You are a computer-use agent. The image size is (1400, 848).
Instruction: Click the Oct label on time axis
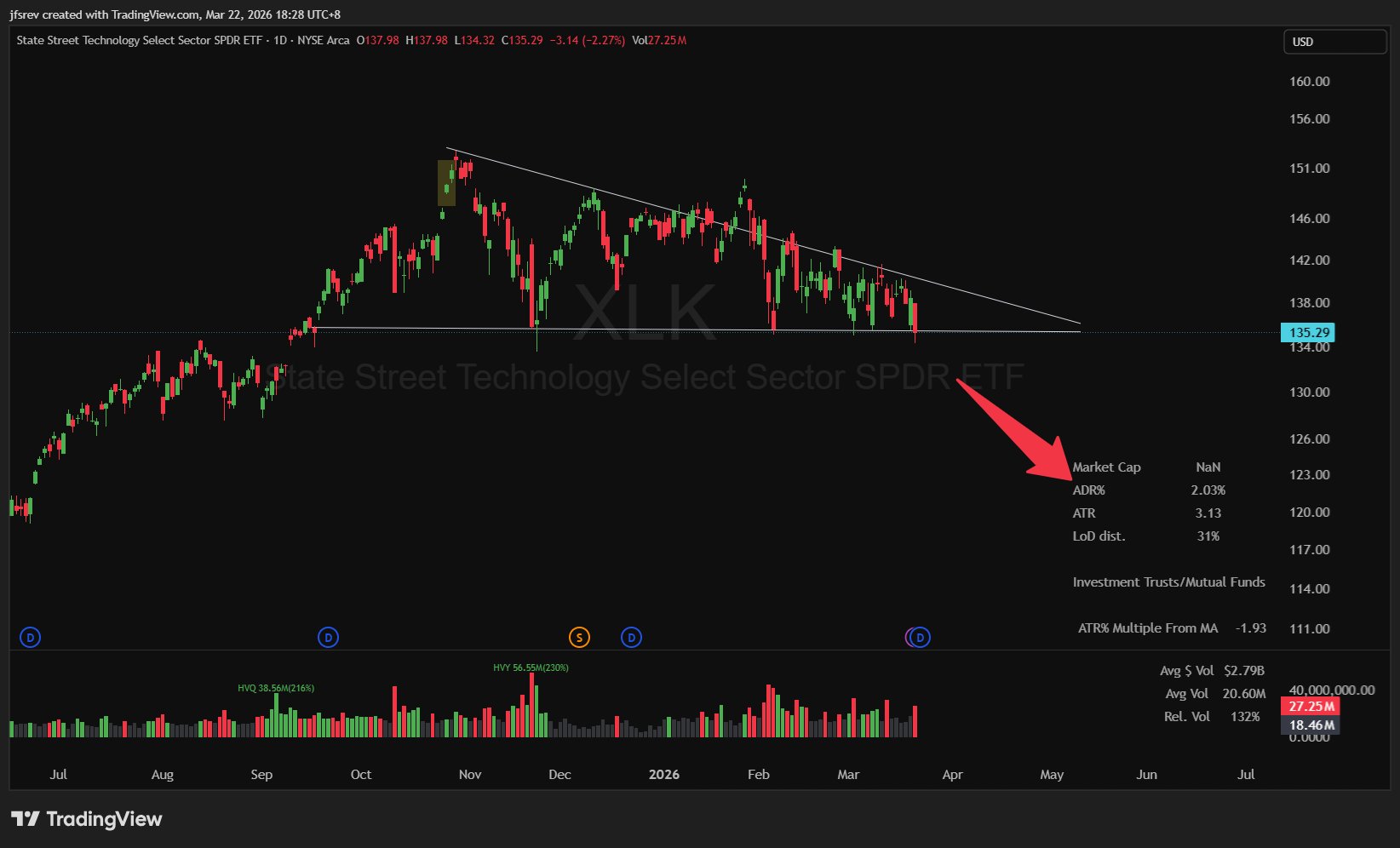click(x=361, y=775)
